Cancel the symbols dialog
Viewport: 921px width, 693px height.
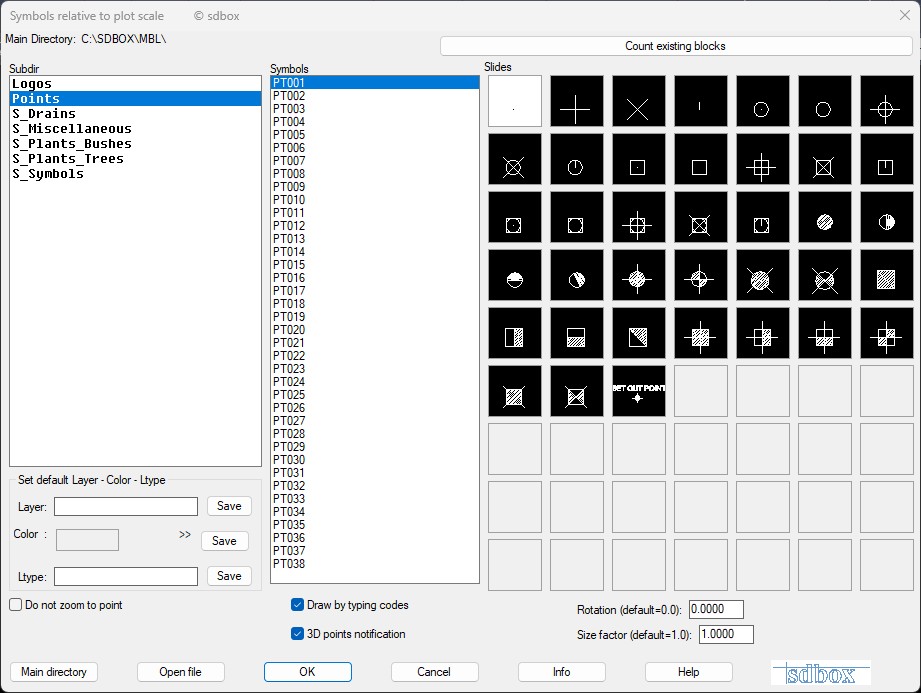pos(435,672)
